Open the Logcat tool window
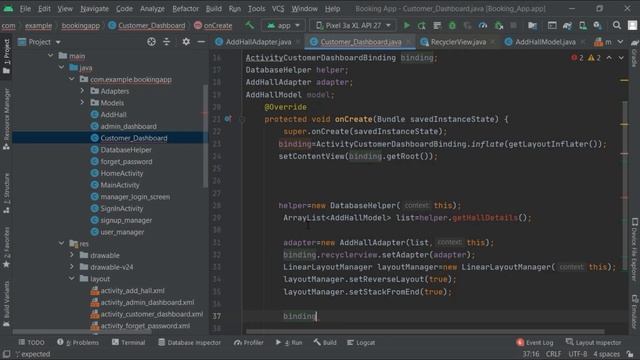The image size is (640, 360). 361,342
